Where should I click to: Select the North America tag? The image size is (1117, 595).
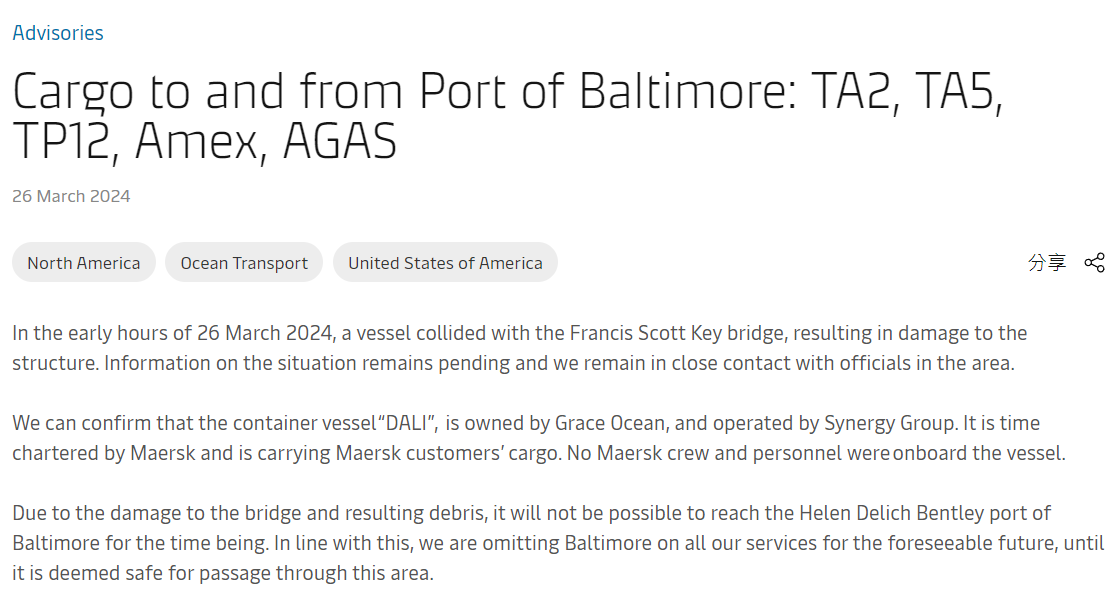pyautogui.click(x=83, y=263)
